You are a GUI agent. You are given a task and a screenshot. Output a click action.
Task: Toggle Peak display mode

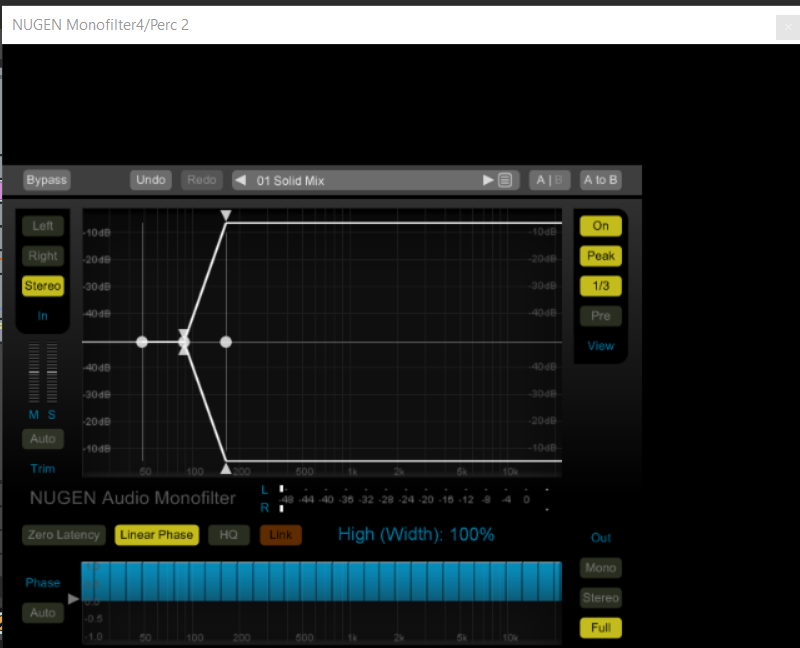(x=601, y=256)
